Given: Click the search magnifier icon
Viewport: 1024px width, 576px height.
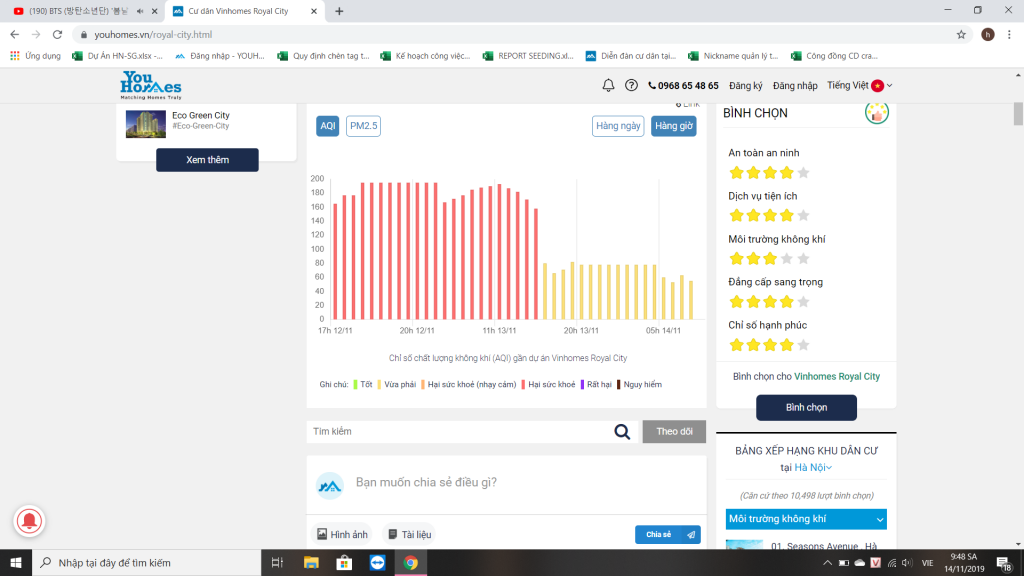Looking at the screenshot, I should (622, 432).
